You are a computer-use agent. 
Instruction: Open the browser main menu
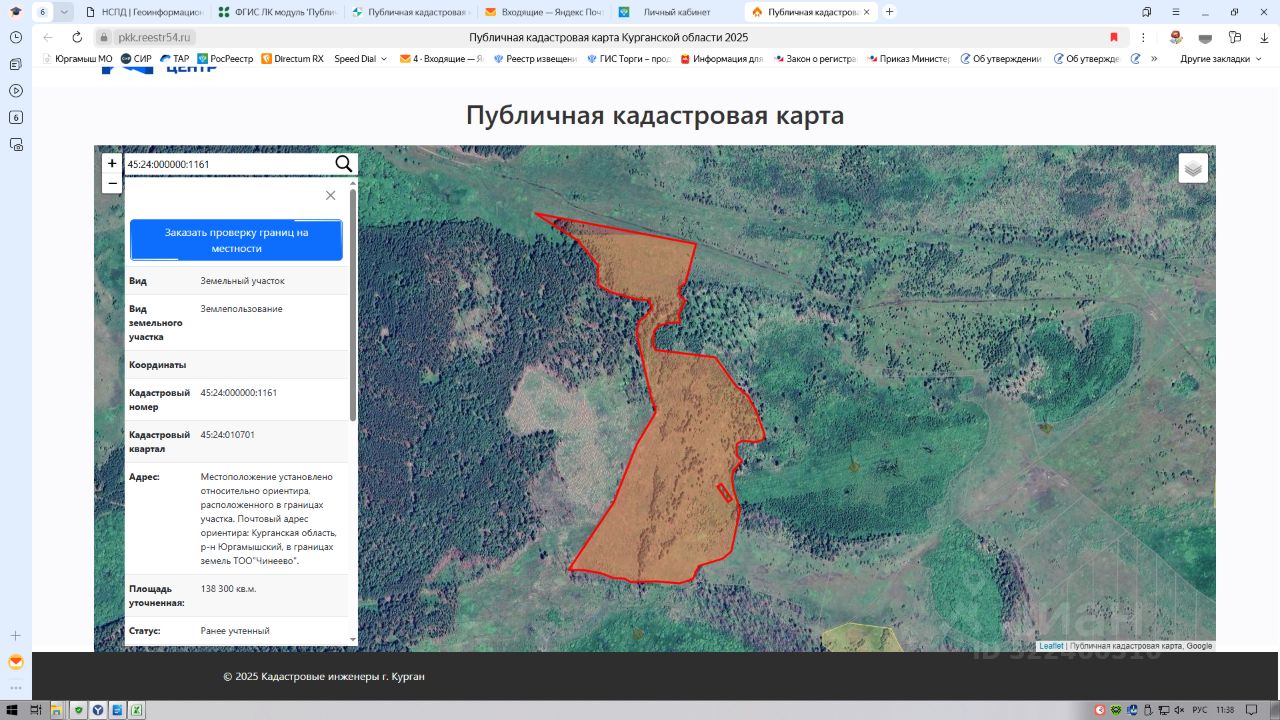click(1176, 12)
